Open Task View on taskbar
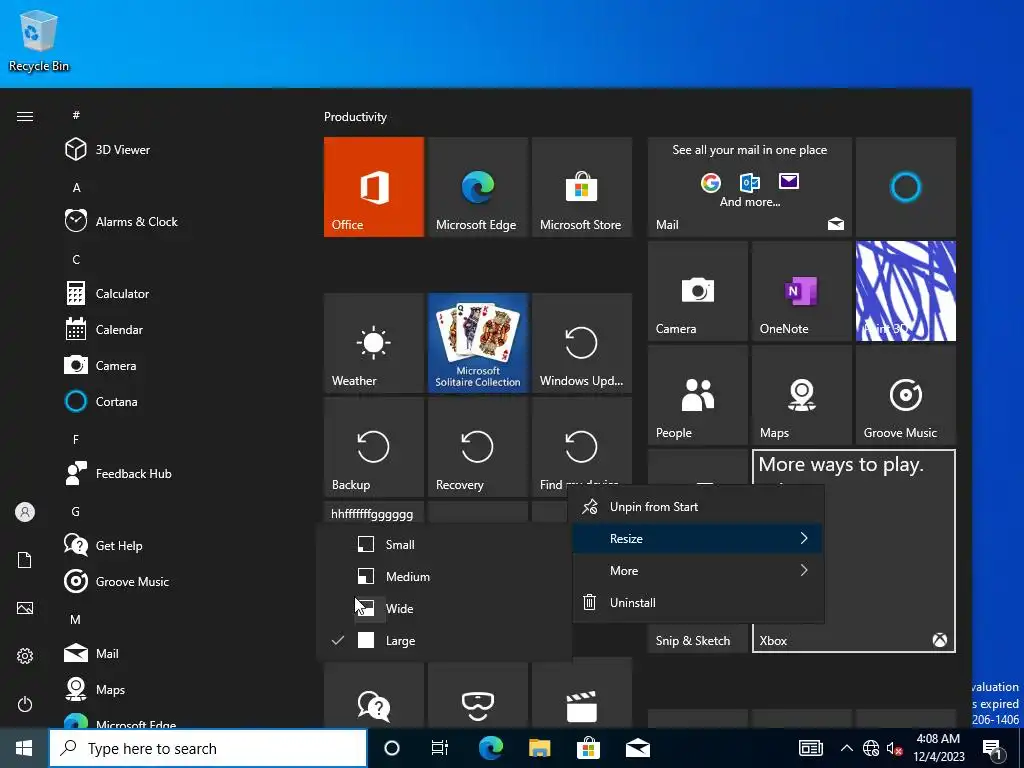The image size is (1024, 768). [440, 748]
